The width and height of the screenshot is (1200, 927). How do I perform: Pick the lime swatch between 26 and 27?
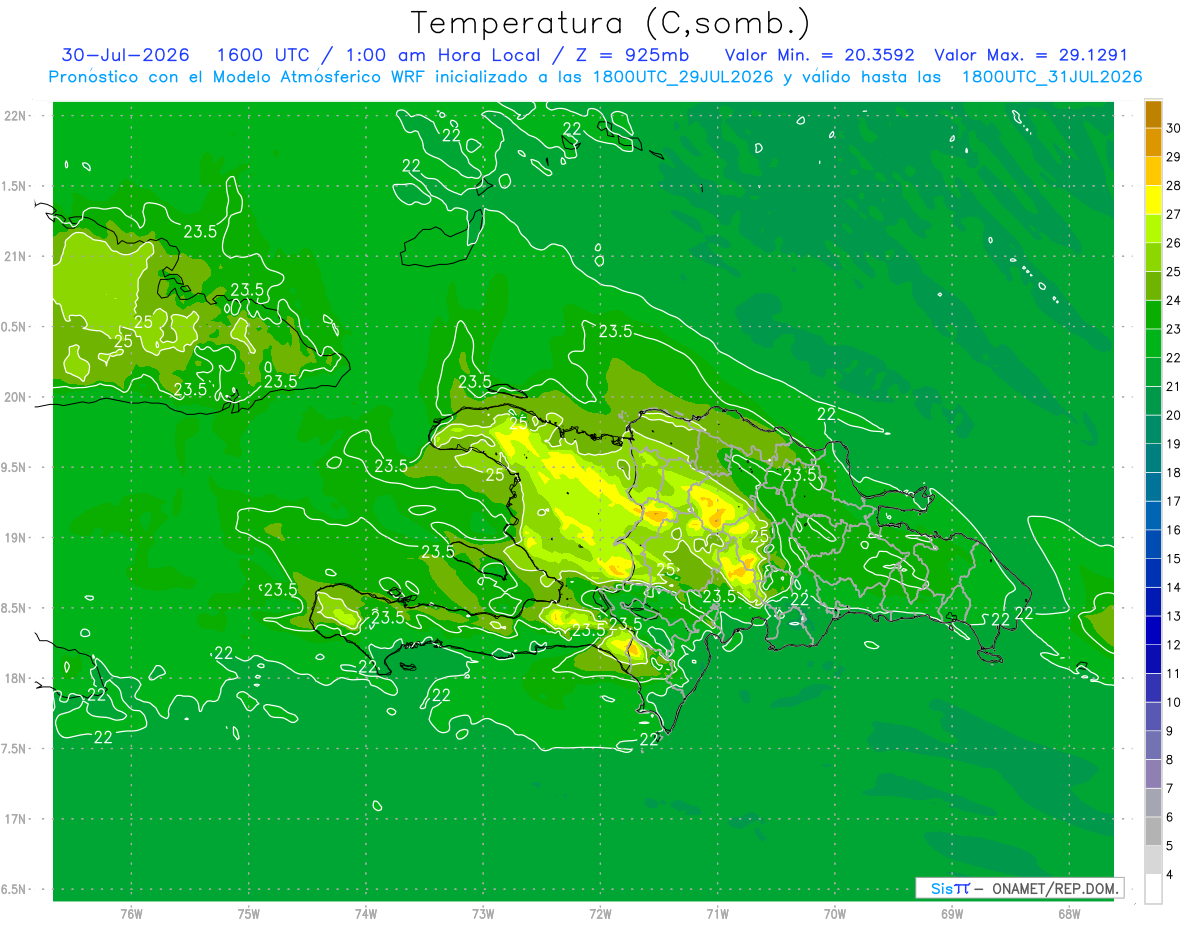click(x=1153, y=229)
